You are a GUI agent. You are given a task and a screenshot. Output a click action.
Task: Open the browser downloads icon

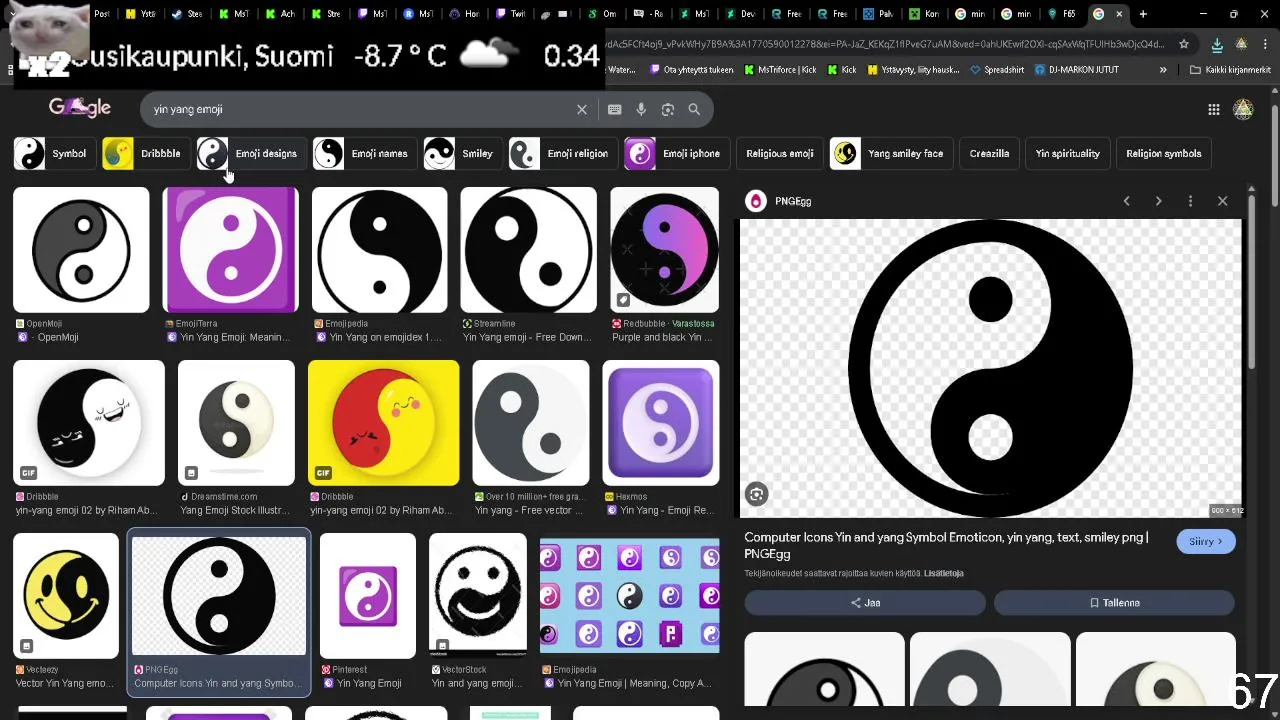point(1216,44)
